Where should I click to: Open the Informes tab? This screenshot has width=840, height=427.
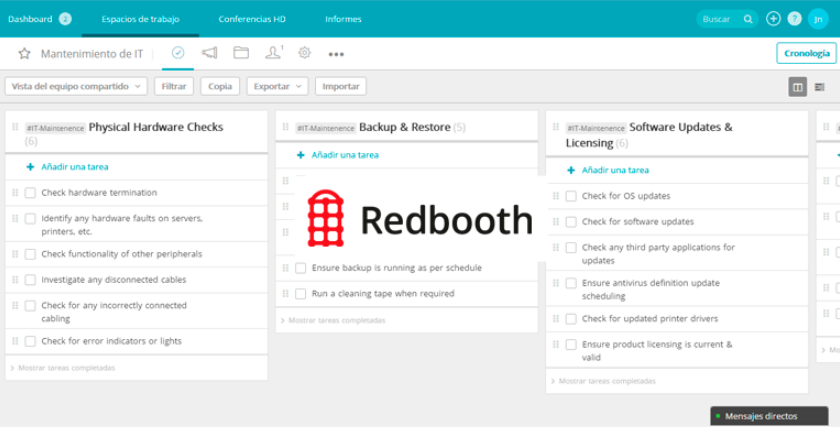coord(343,19)
